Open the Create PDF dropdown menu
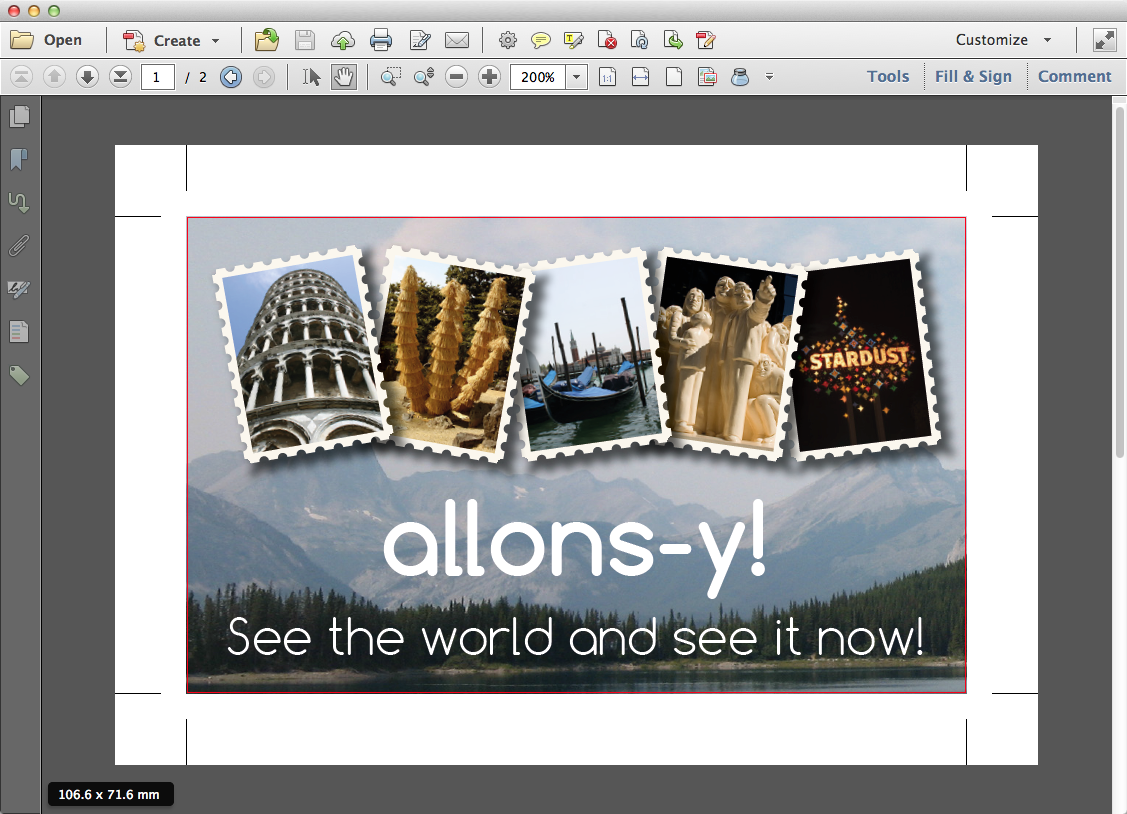1127x814 pixels. pyautogui.click(x=172, y=40)
